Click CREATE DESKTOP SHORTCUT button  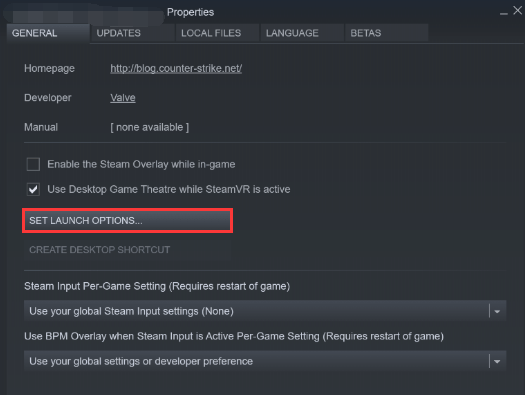coord(128,250)
